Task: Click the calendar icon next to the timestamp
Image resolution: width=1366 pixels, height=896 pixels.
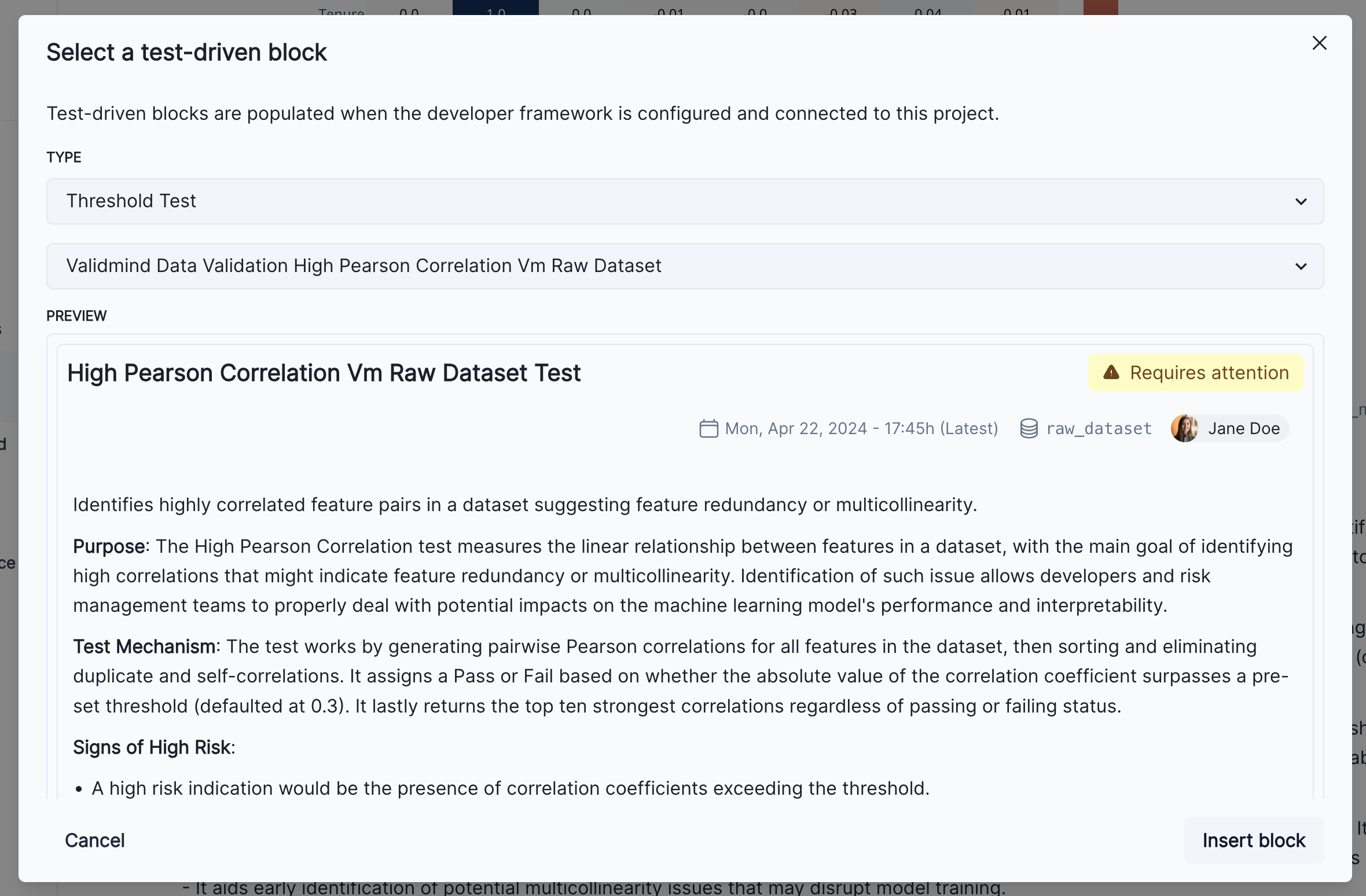Action: click(x=708, y=428)
